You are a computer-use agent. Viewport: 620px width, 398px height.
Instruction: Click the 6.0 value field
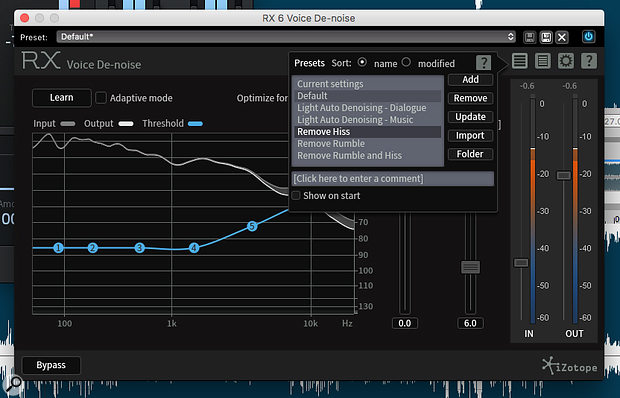pos(470,323)
